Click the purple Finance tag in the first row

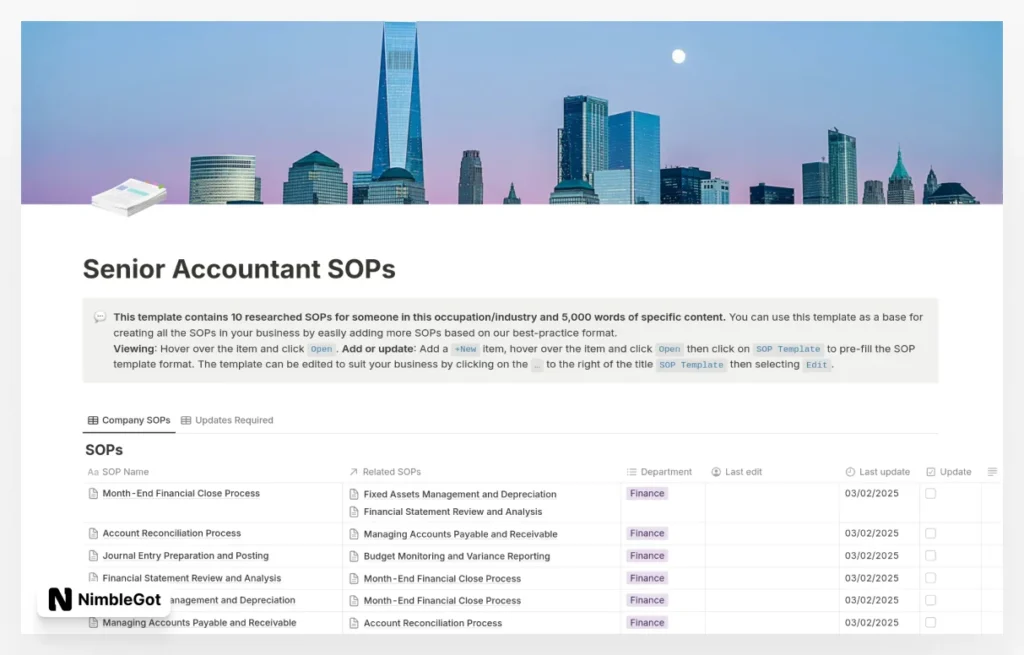[646, 493]
